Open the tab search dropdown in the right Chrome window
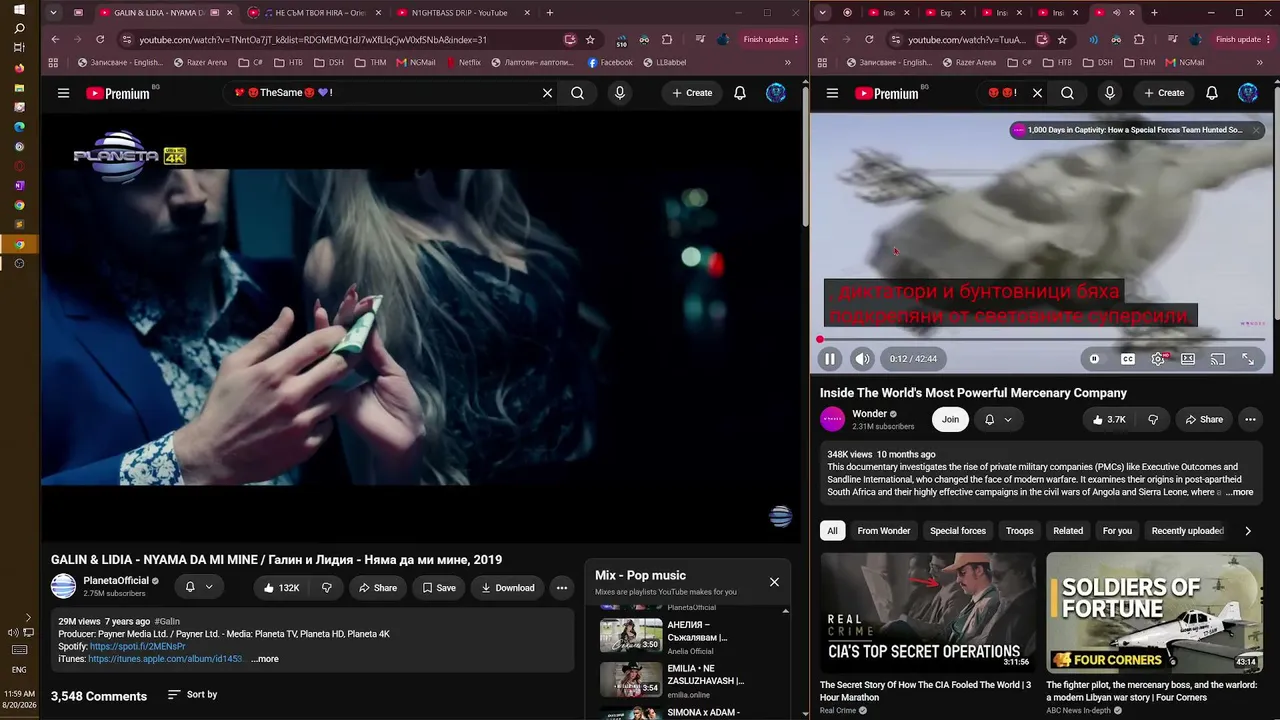1280x720 pixels. coord(822,13)
